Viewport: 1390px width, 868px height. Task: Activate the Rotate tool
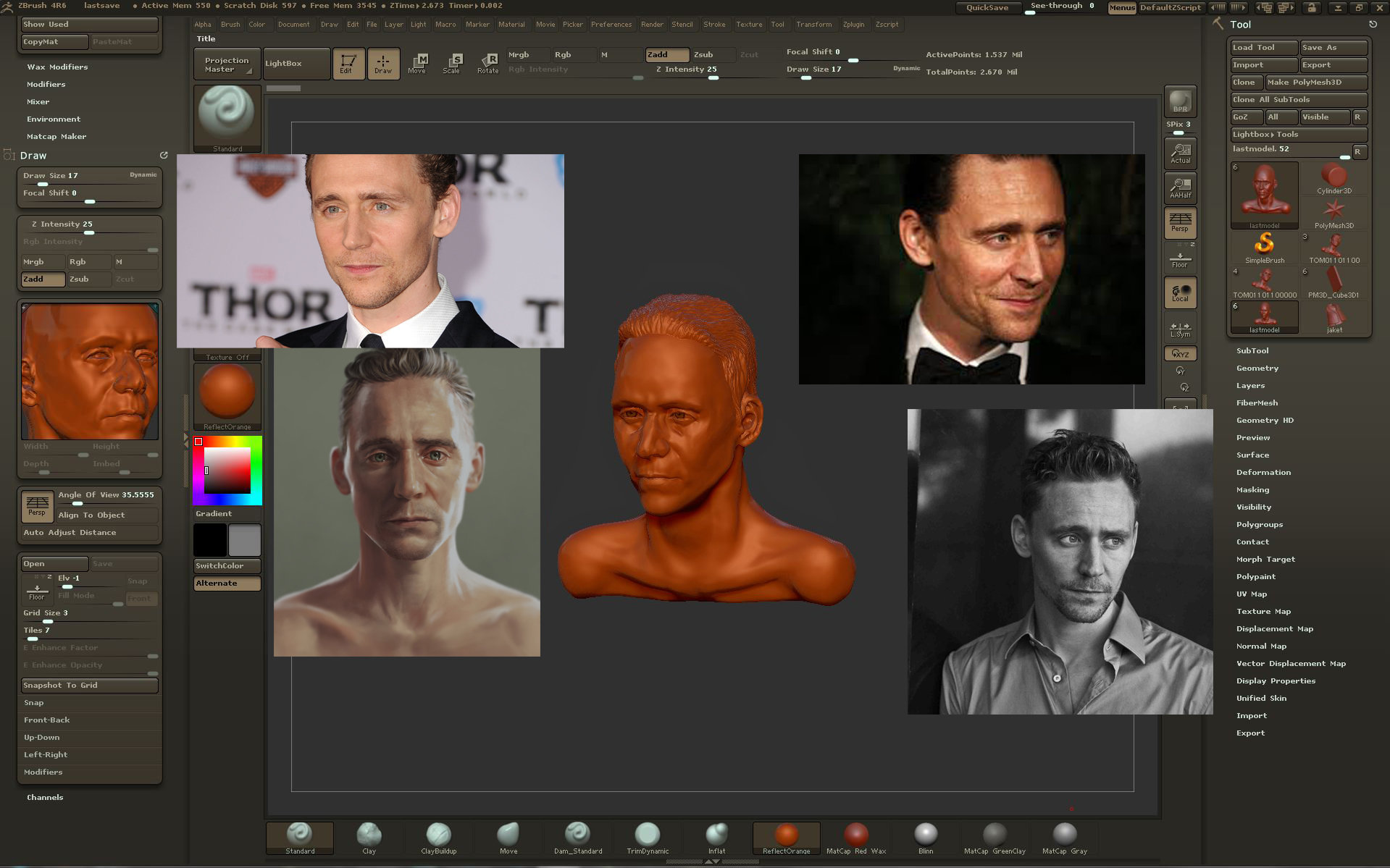coord(487,64)
